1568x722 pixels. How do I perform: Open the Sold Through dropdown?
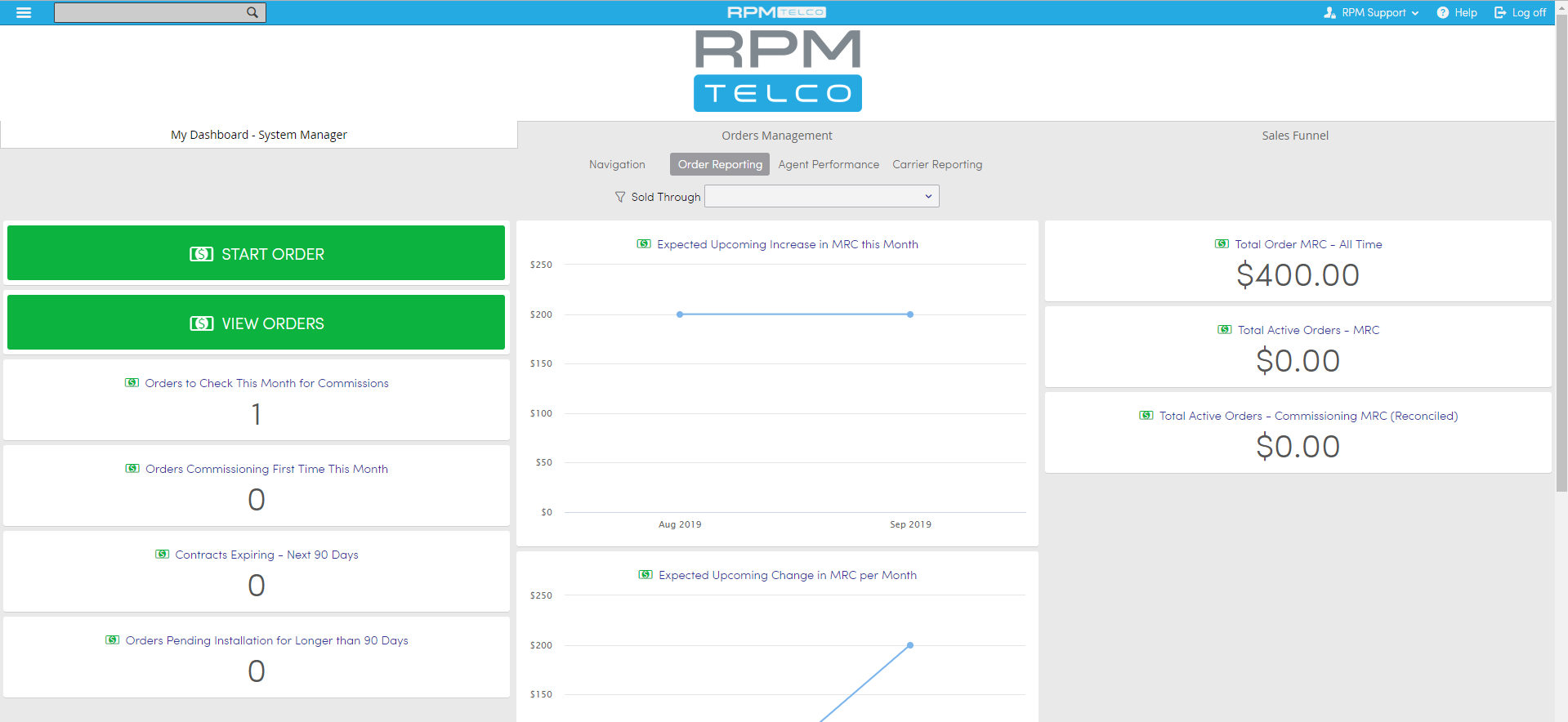pyautogui.click(x=822, y=196)
